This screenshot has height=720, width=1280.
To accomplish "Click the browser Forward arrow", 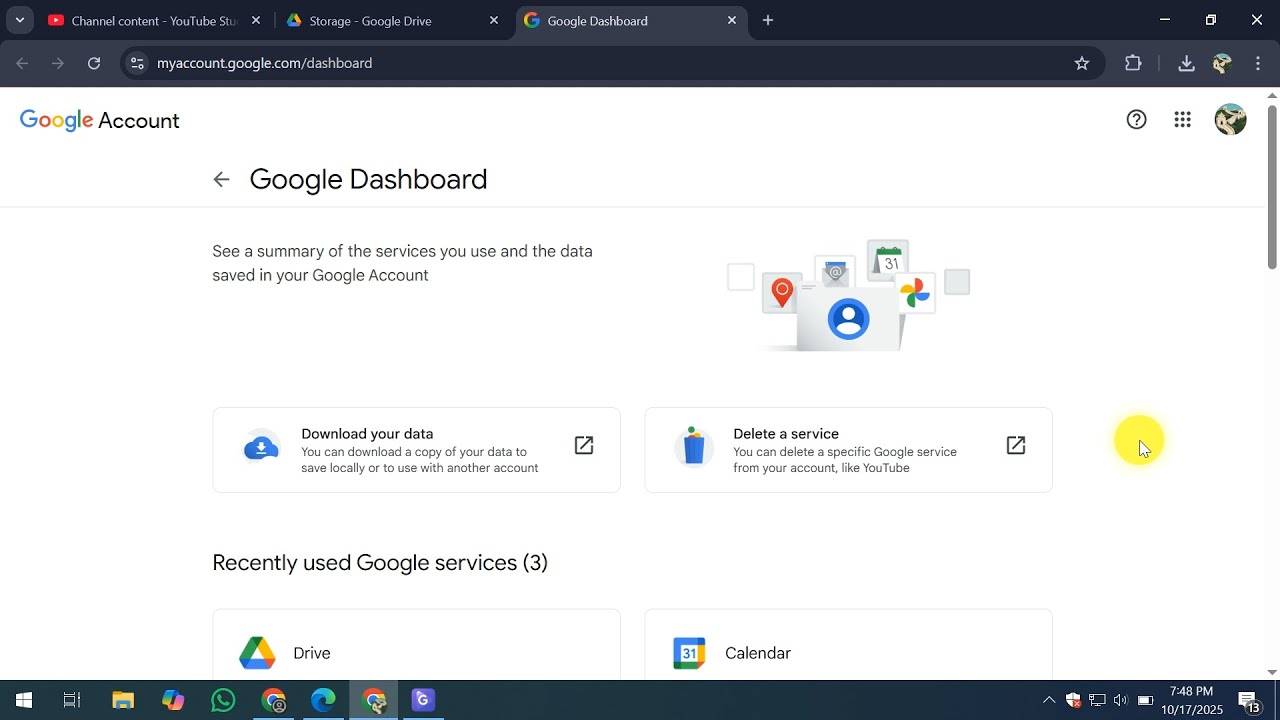I will tap(58, 63).
